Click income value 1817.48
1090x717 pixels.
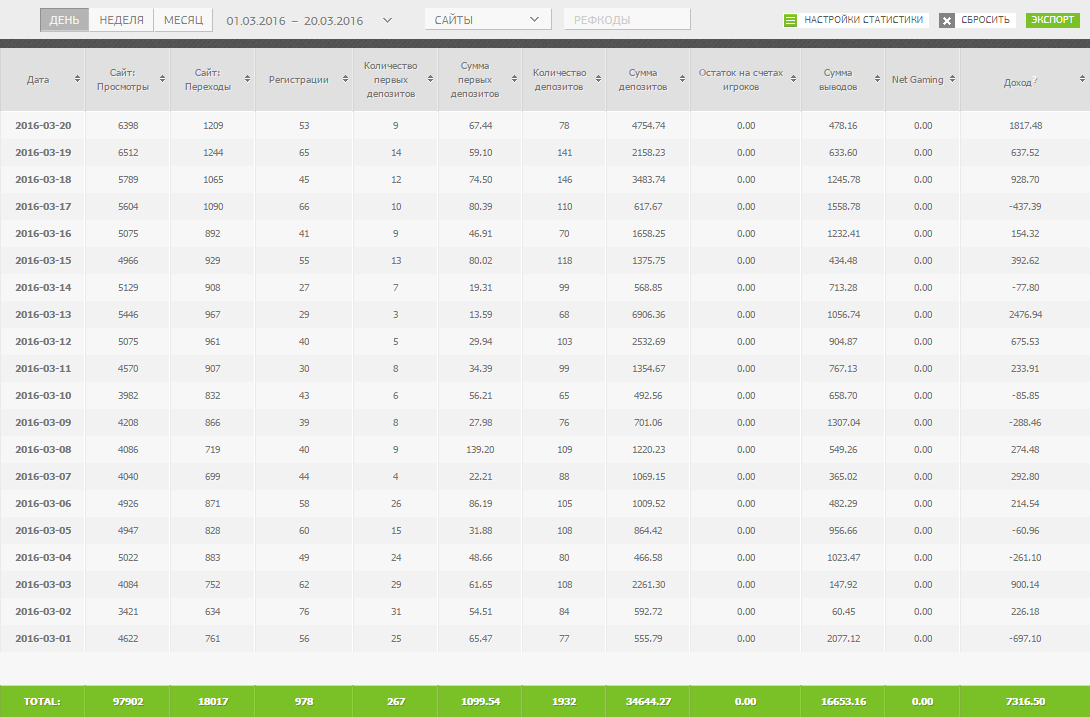[x=1025, y=125]
